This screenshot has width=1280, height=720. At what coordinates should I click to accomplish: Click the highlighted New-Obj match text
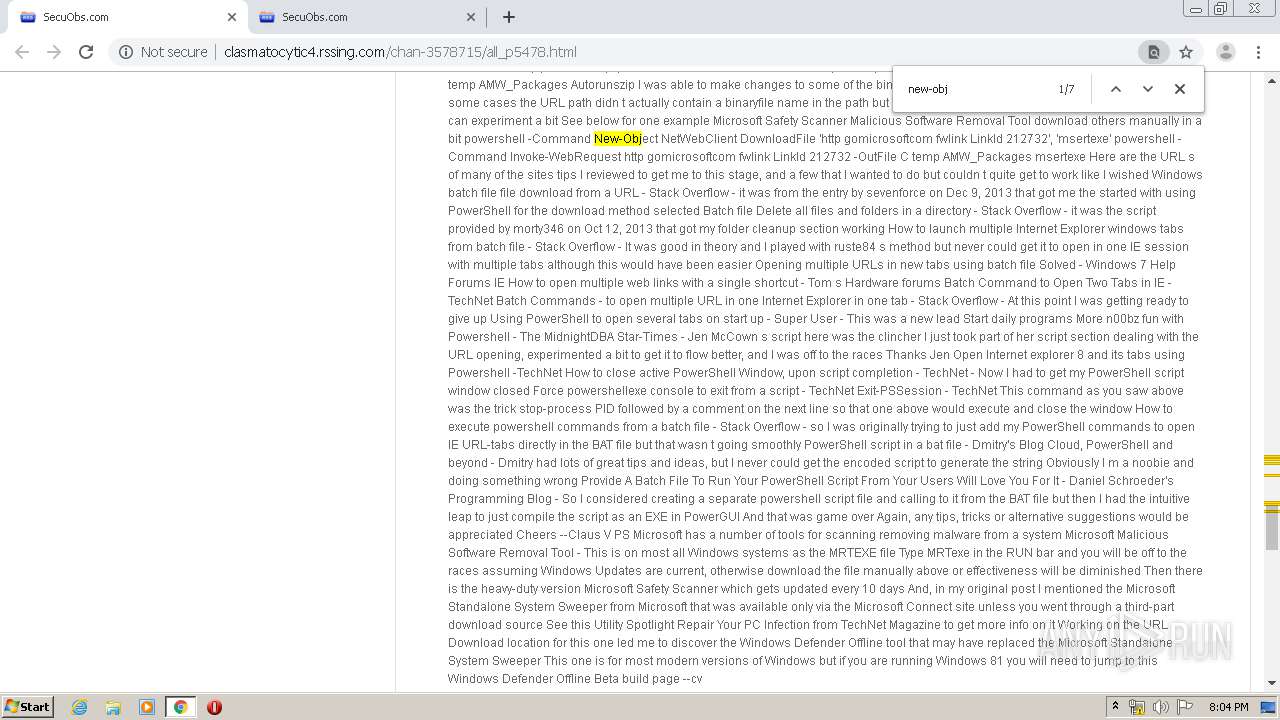coord(617,139)
